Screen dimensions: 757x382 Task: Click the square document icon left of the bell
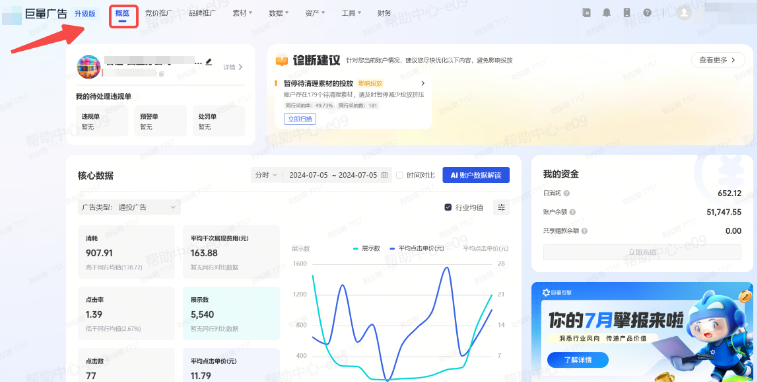pyautogui.click(x=587, y=13)
